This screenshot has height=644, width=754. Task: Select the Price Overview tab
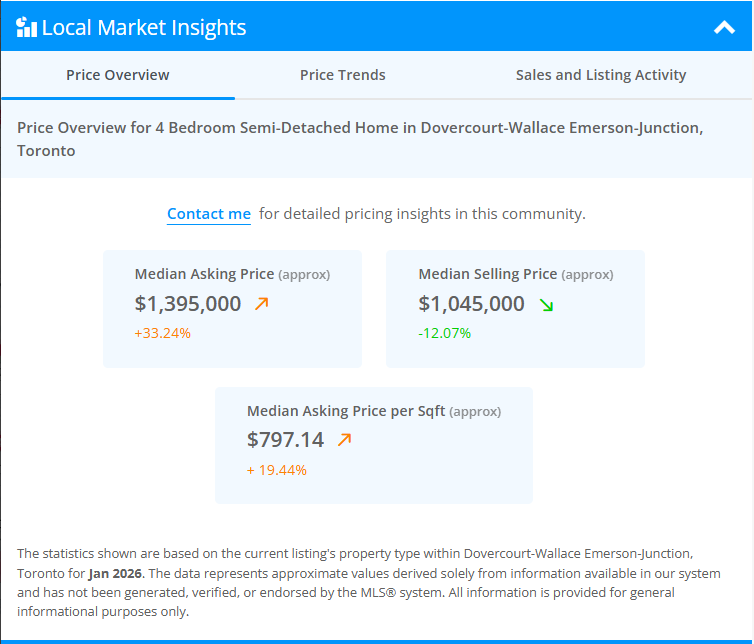click(118, 75)
